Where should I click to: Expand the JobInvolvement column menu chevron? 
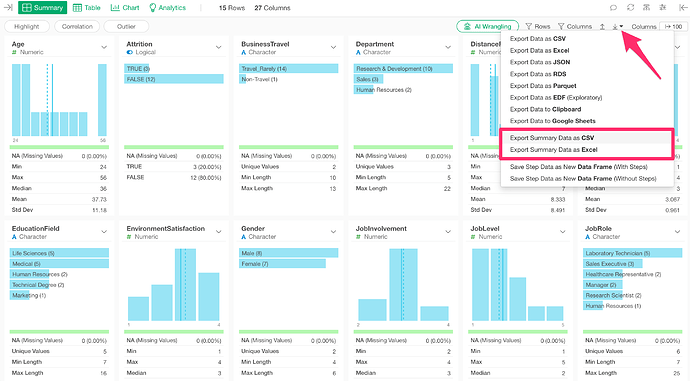[448, 232]
